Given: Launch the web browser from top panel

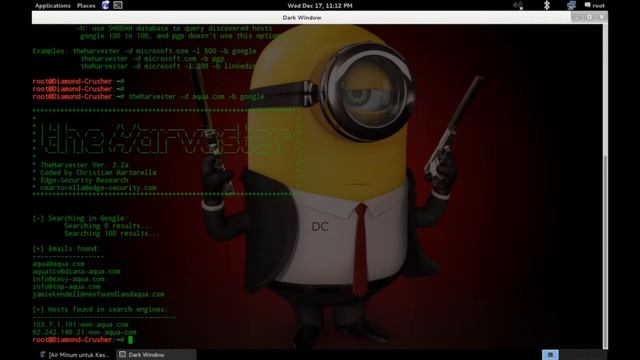Looking at the screenshot, I should point(106,5).
